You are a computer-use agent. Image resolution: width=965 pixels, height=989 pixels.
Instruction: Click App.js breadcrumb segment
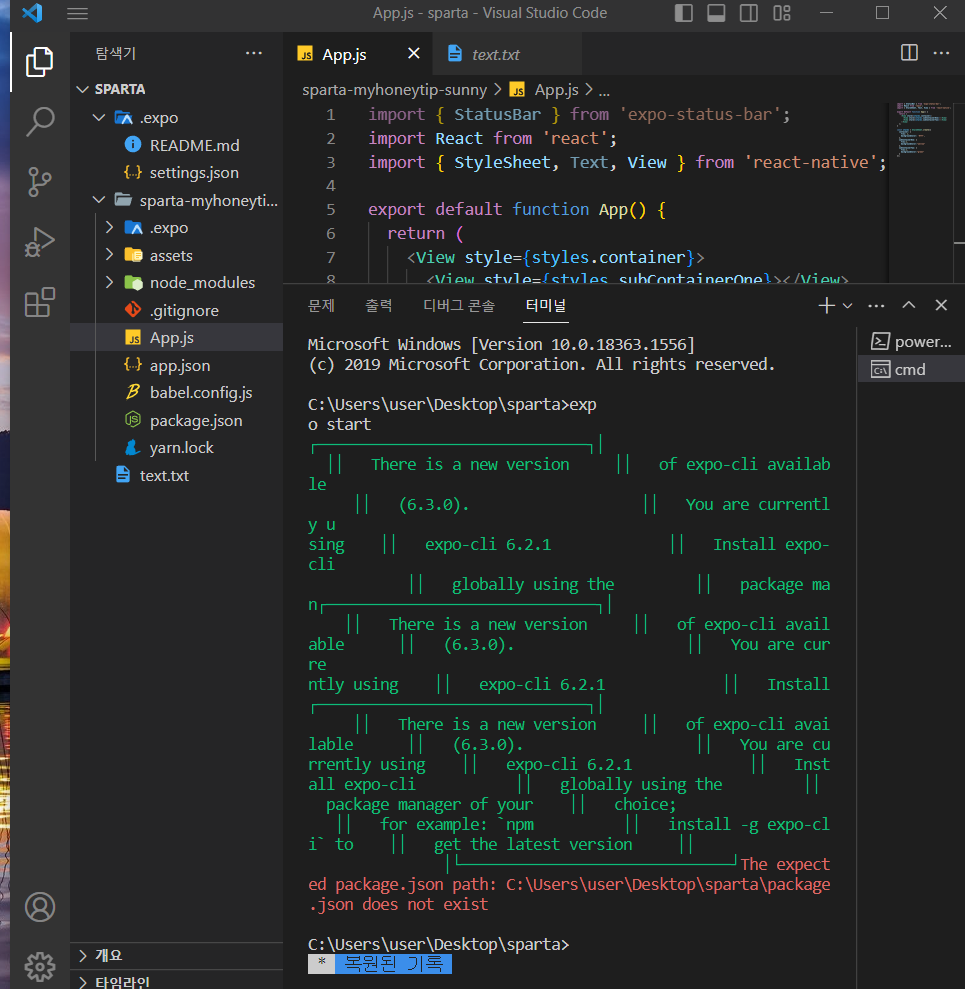tap(544, 90)
